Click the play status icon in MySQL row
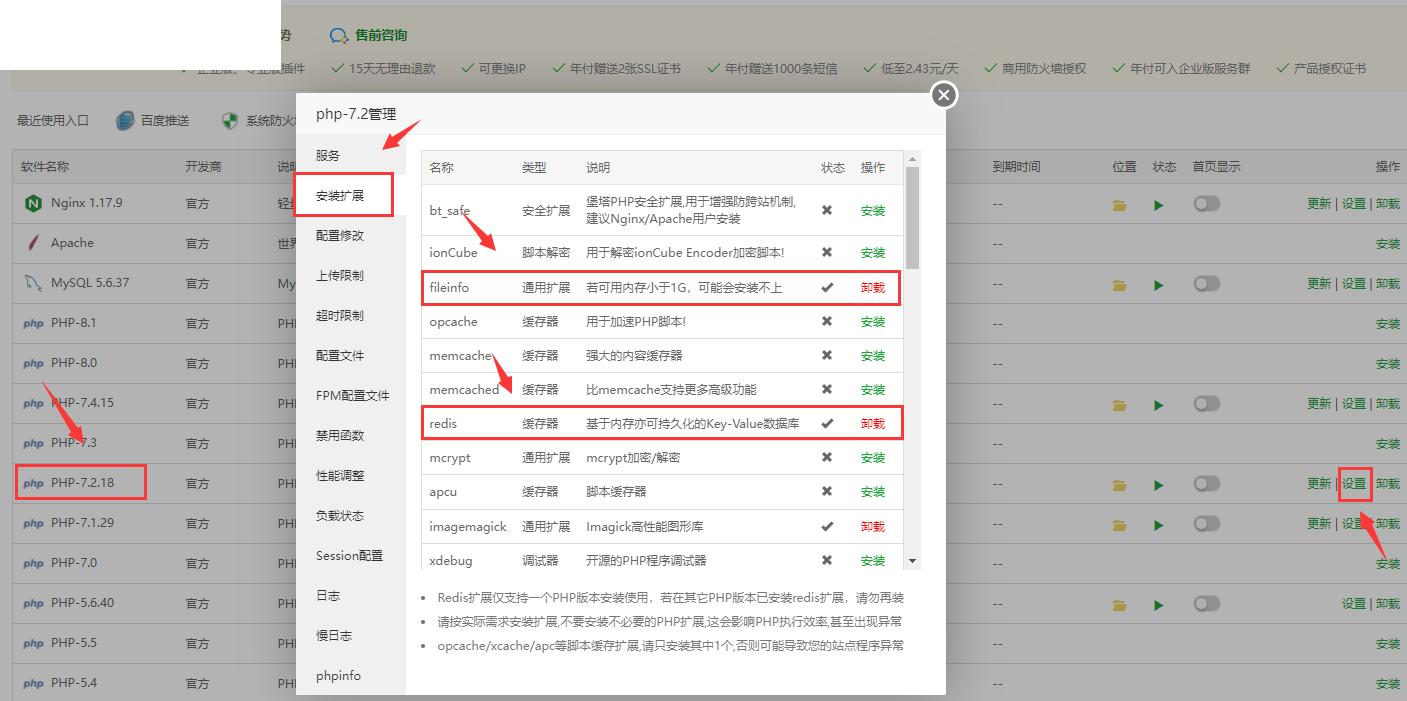The image size is (1407, 701). (x=1158, y=285)
